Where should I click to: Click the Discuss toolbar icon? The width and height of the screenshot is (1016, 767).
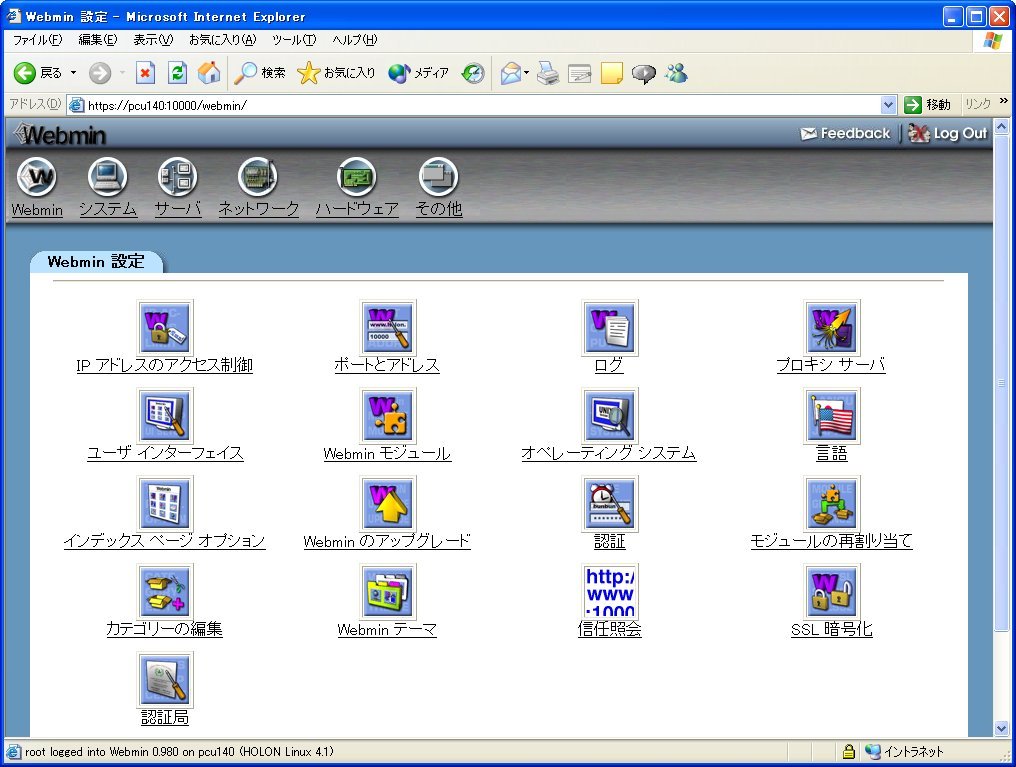(643, 73)
